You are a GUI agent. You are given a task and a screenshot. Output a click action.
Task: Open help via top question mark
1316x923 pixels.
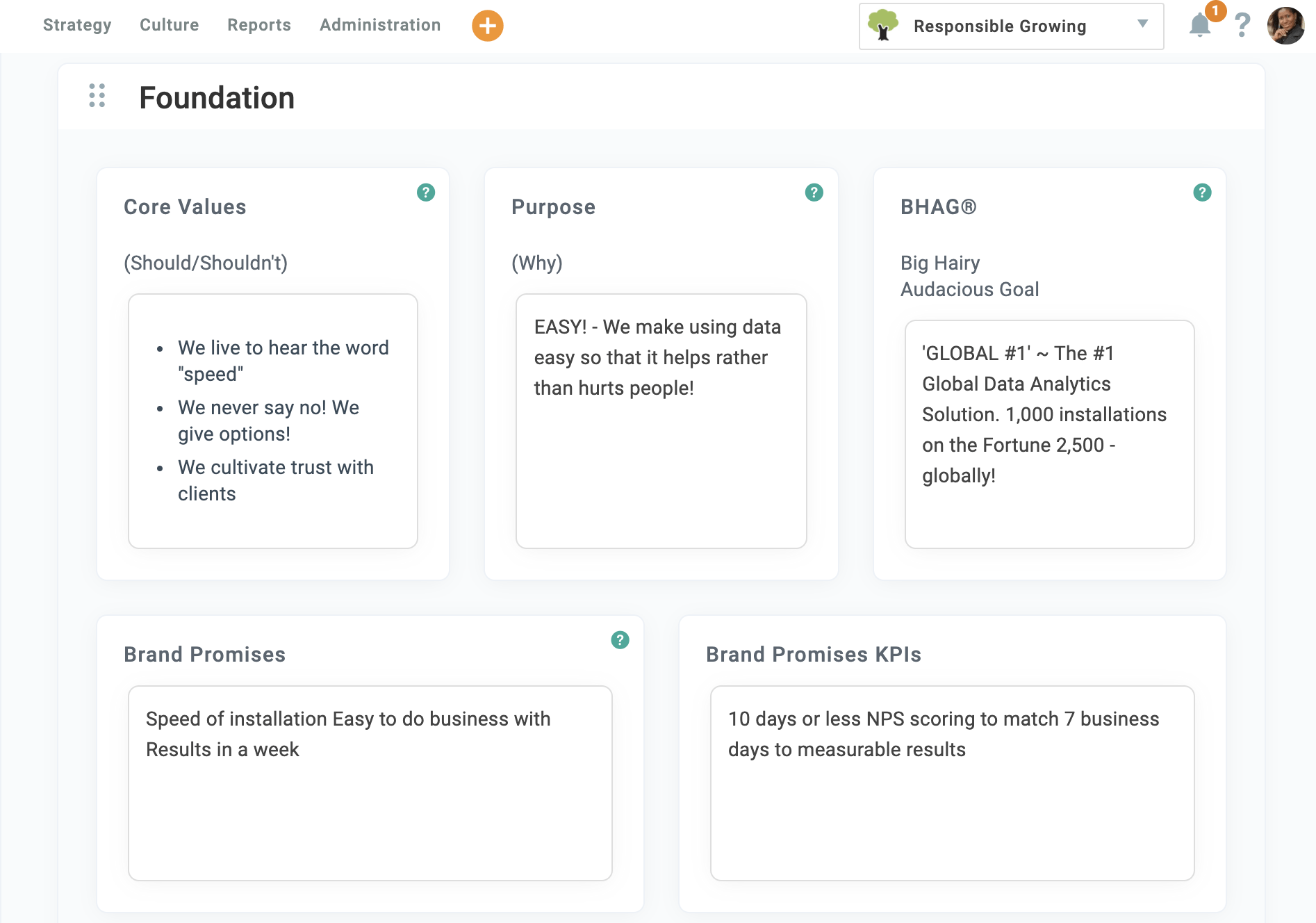pos(1242,26)
